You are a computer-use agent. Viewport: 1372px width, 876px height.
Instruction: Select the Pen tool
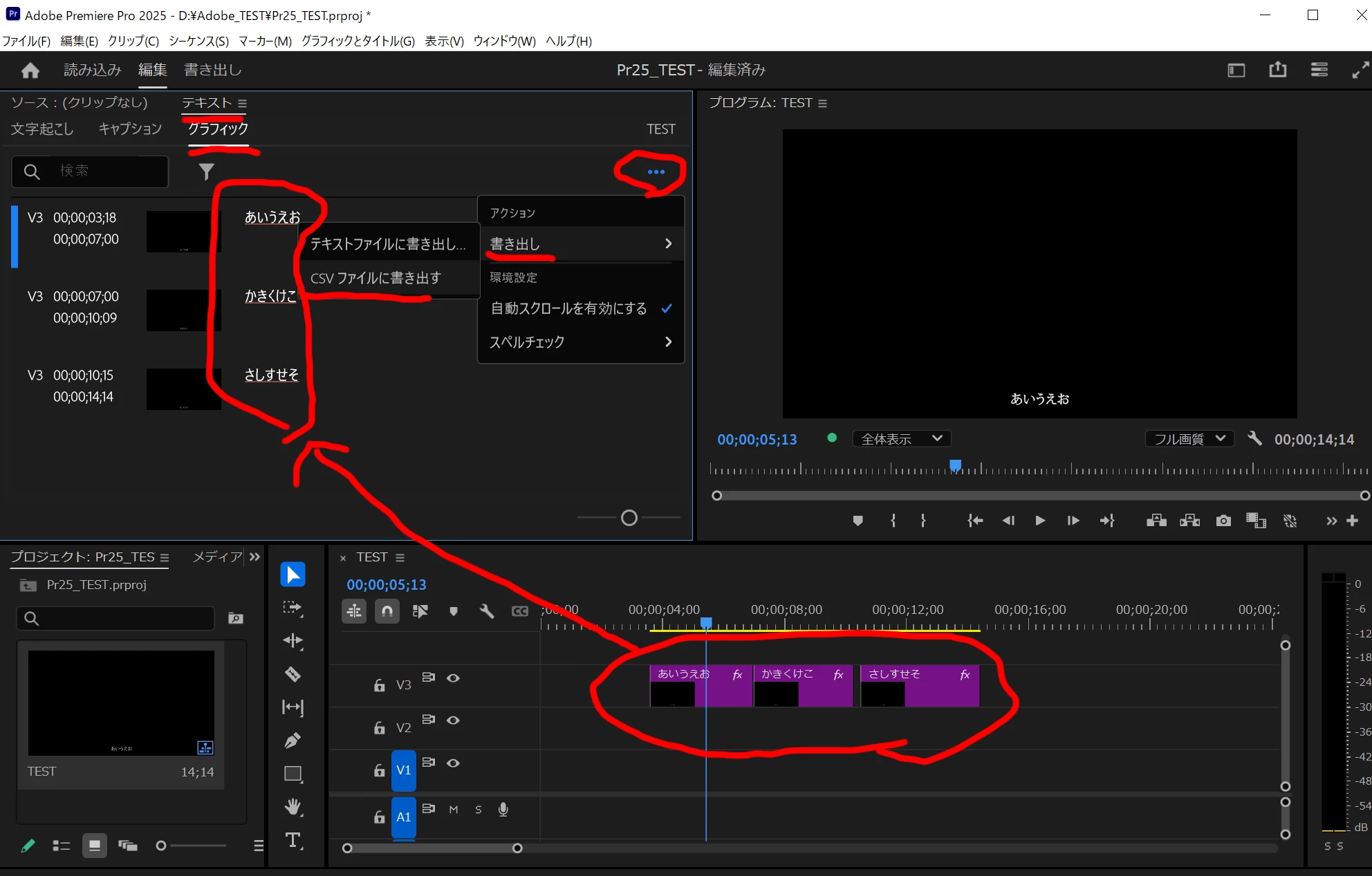[293, 740]
